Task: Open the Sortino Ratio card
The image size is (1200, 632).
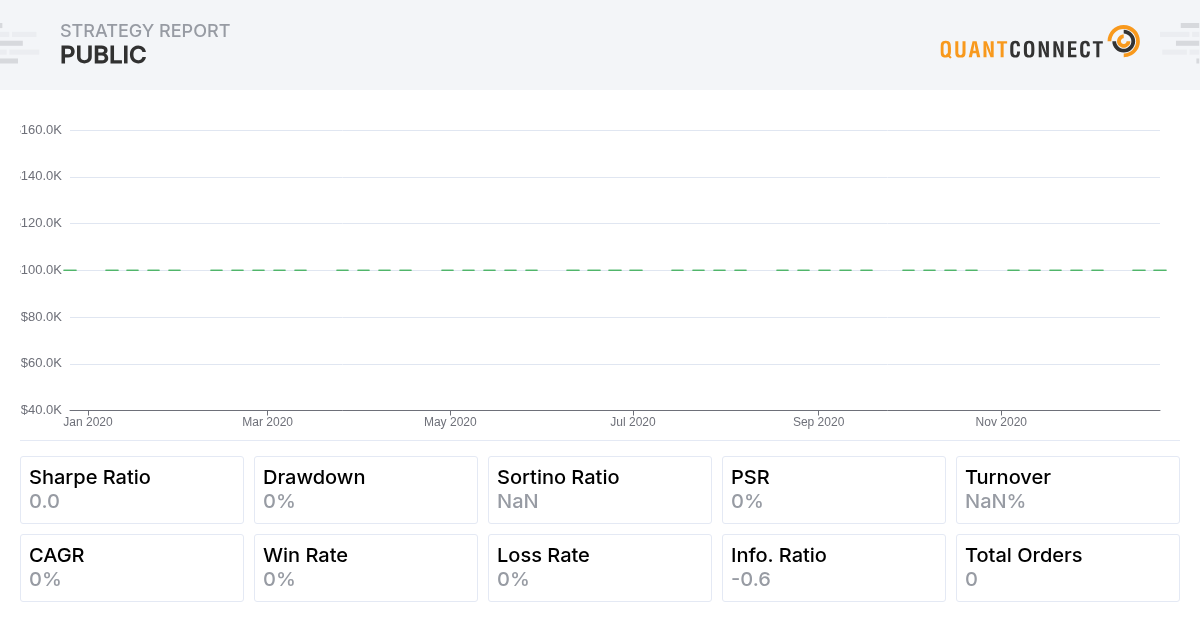Action: click(600, 490)
